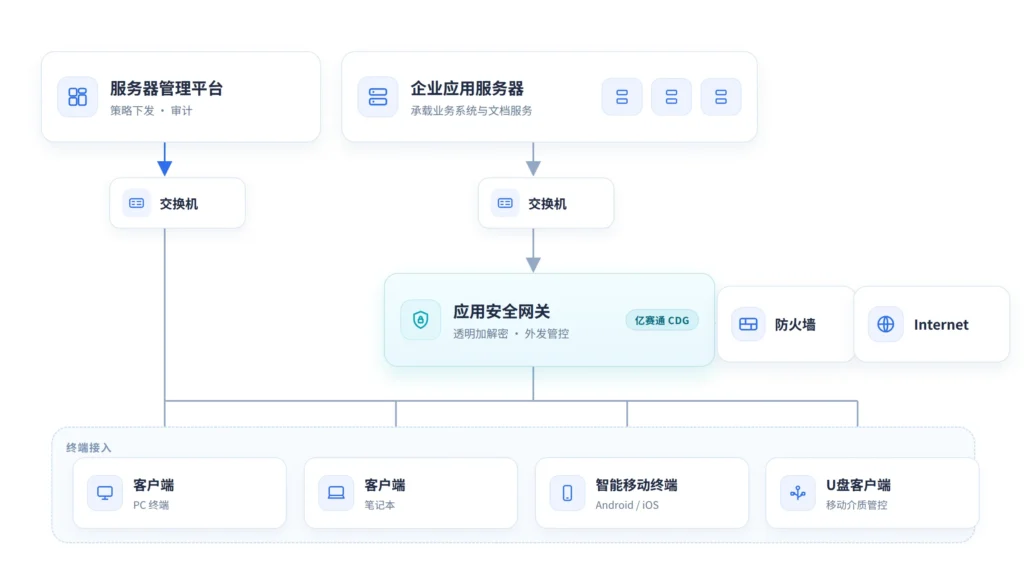1024x580 pixels.
Task: Click 交换机 label under 企业应用服务器
Action: click(547, 204)
